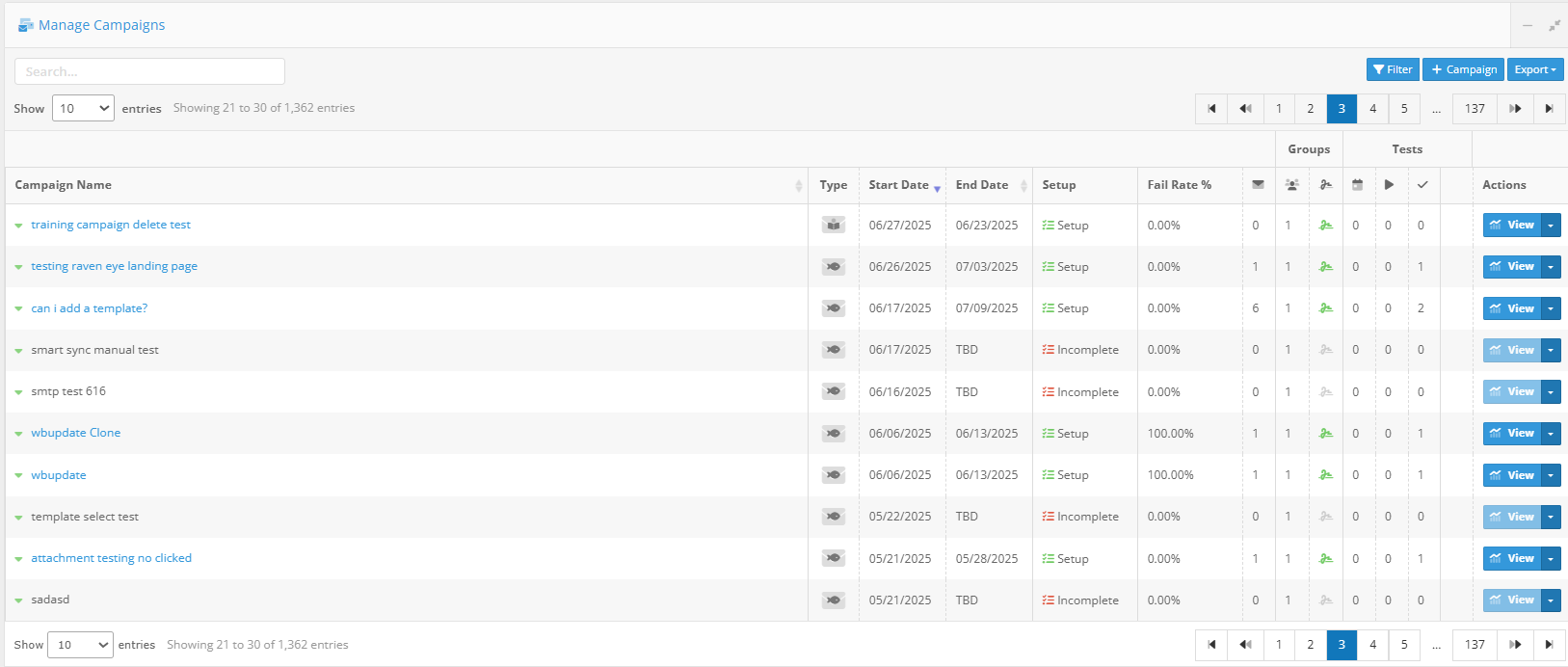Sort by End Date column
The width and height of the screenshot is (1568, 667).
(989, 185)
